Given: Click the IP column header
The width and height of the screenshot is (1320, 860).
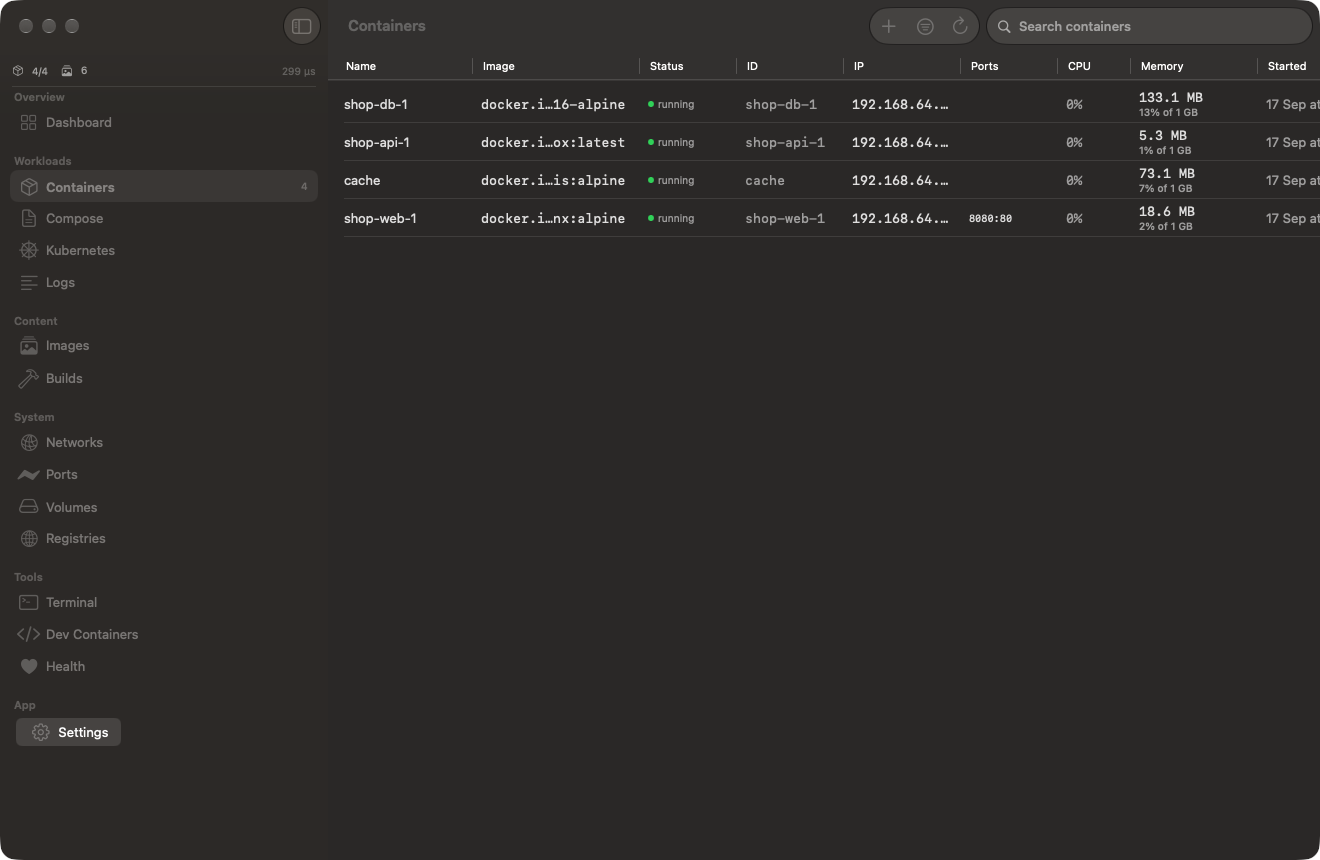Looking at the screenshot, I should pos(859,66).
